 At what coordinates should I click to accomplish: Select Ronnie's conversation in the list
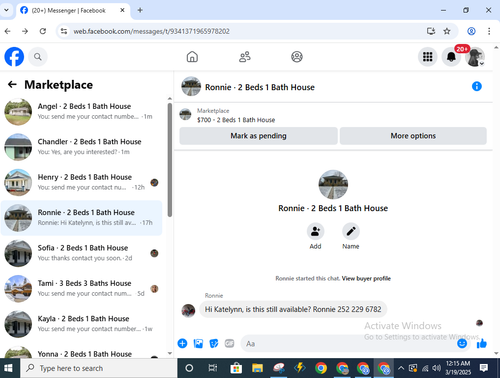[x=81, y=218]
